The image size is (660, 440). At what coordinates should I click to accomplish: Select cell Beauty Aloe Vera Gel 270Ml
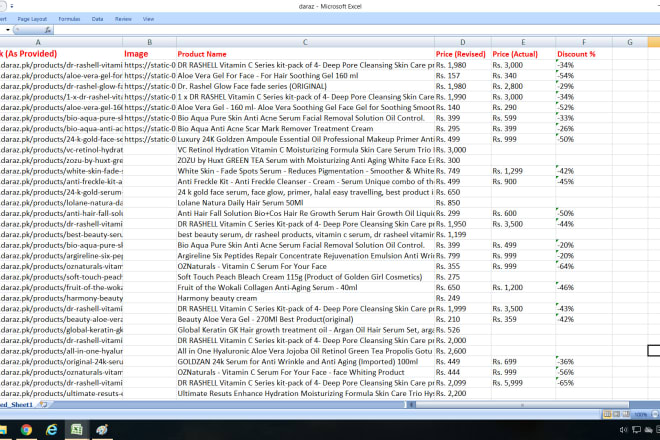pyautogui.click(x=305, y=319)
